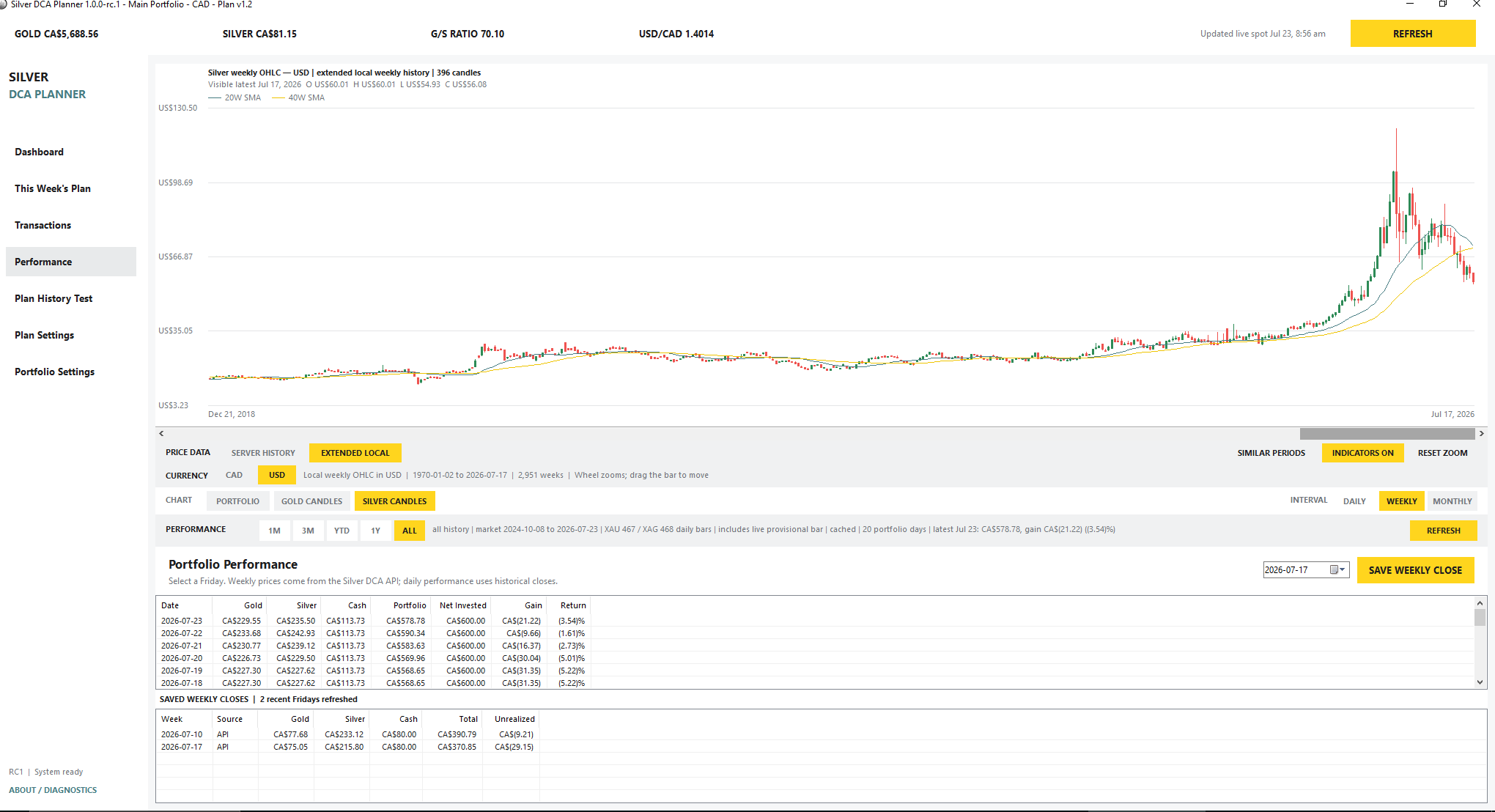1495x812 pixels.
Task: Switch chart currency to CAD
Action: [x=234, y=475]
